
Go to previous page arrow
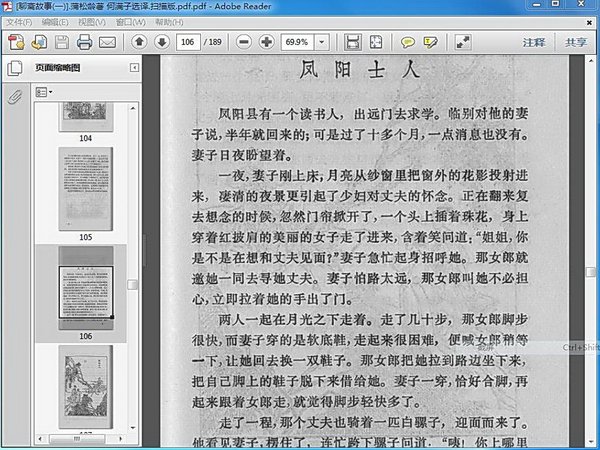[138, 42]
